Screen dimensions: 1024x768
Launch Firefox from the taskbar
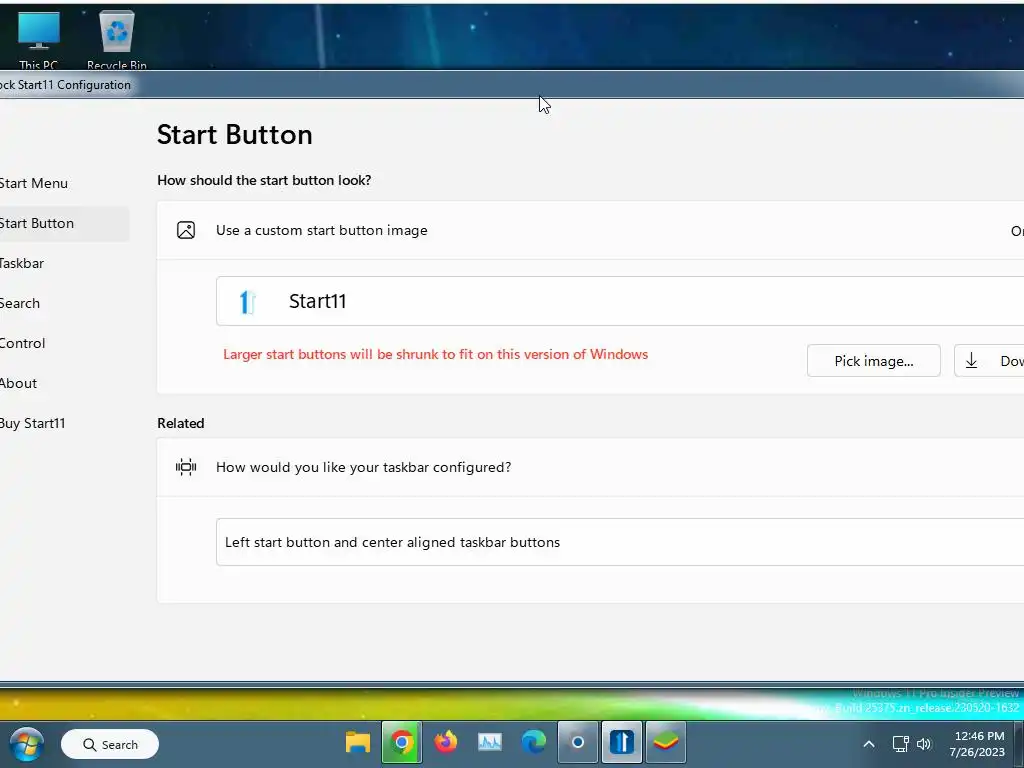(x=446, y=743)
